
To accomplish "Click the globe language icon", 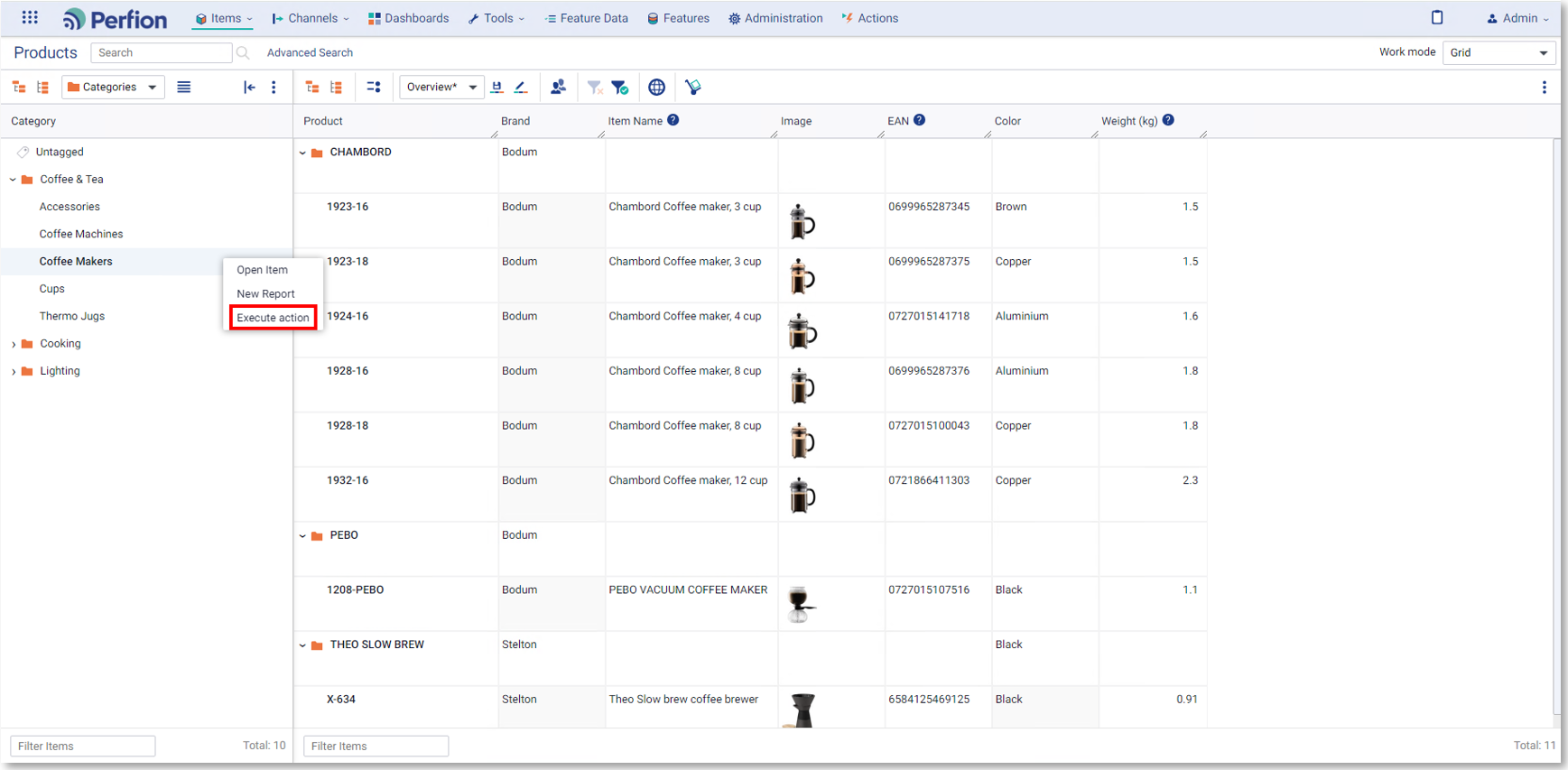I will point(657,88).
